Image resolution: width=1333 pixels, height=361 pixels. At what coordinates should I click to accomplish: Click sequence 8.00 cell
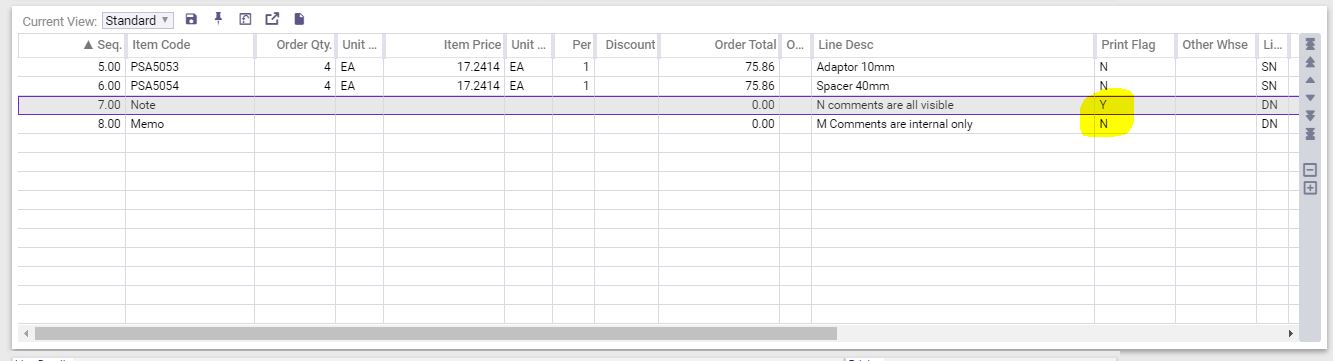point(72,124)
